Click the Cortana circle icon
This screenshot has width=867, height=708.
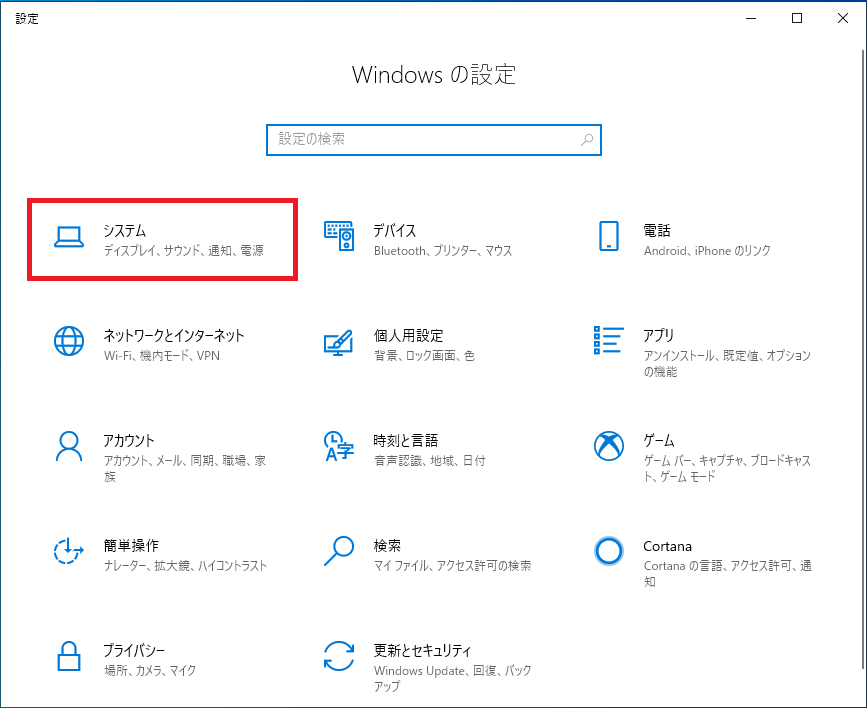609,551
